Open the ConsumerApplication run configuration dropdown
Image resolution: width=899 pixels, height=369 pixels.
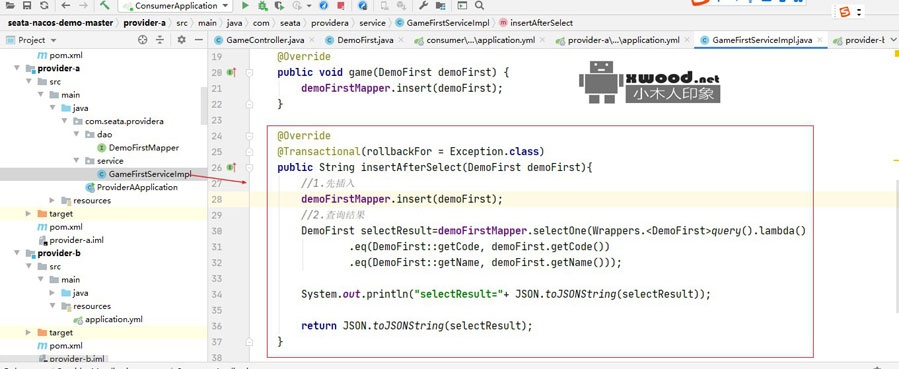click(x=174, y=6)
